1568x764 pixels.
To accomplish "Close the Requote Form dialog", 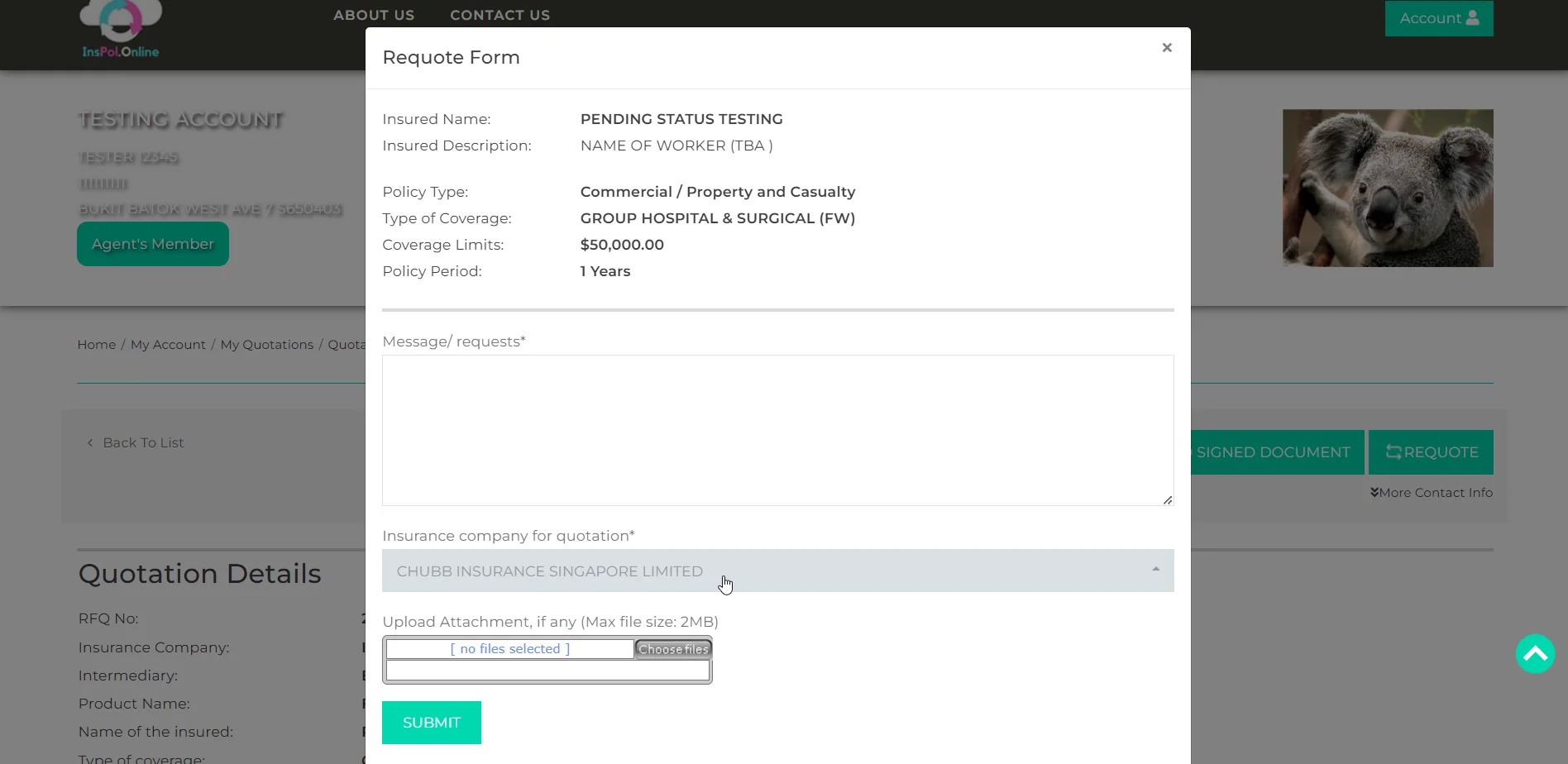I will (1166, 48).
